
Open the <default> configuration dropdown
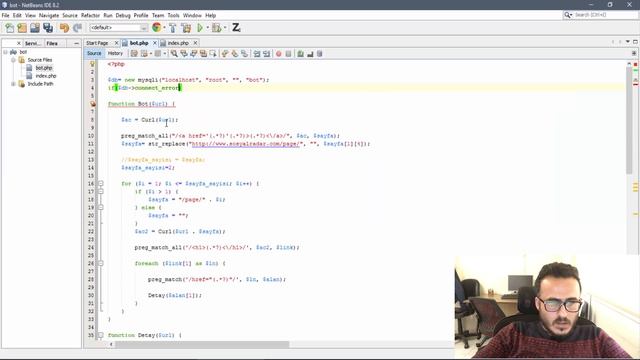click(x=119, y=28)
